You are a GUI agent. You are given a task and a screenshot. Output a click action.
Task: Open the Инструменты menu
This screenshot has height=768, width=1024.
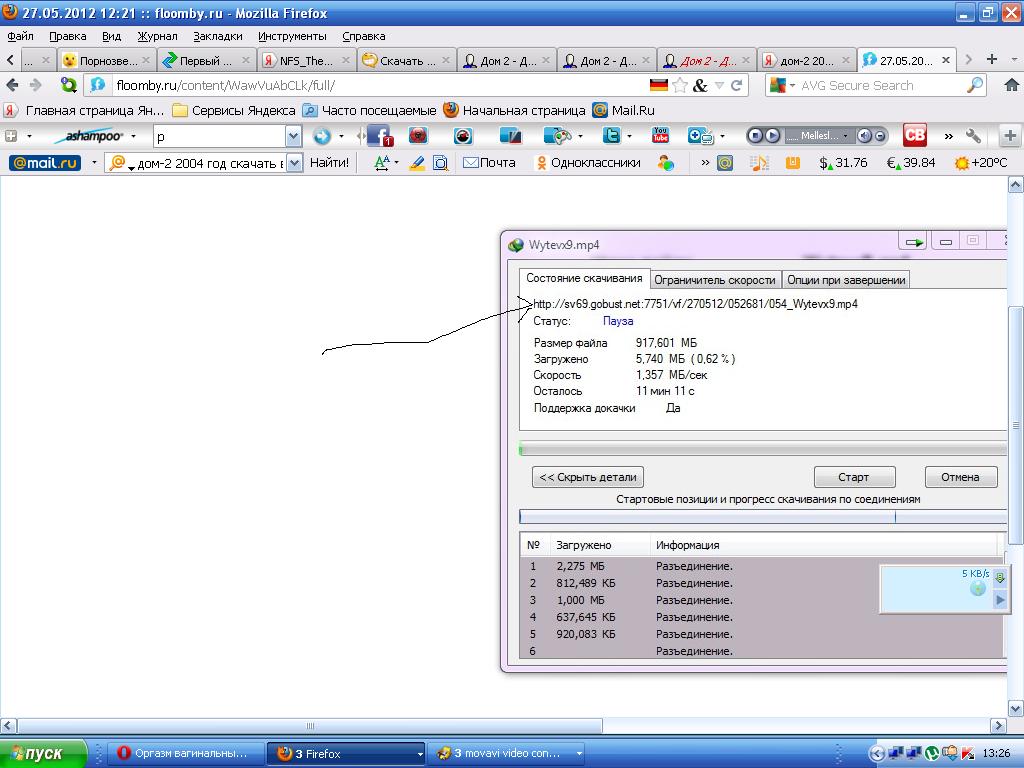point(292,37)
